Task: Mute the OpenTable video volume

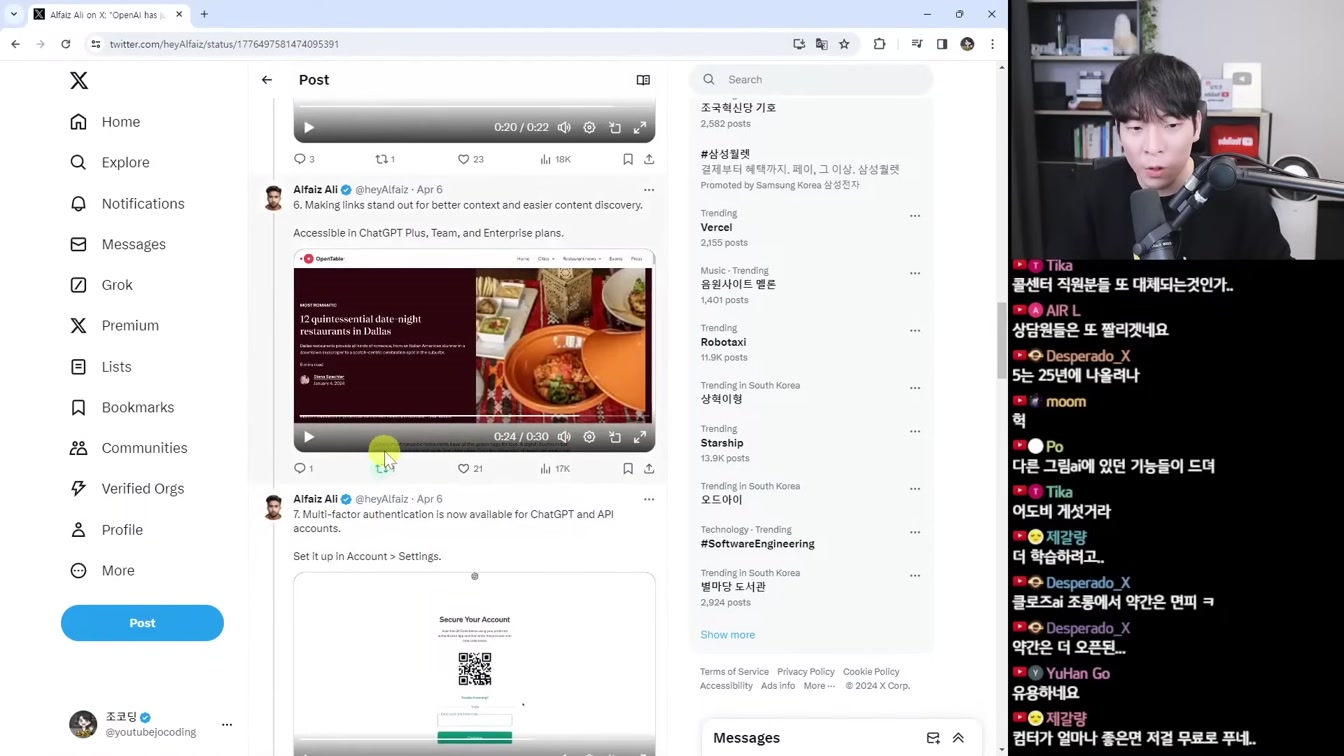Action: (564, 437)
